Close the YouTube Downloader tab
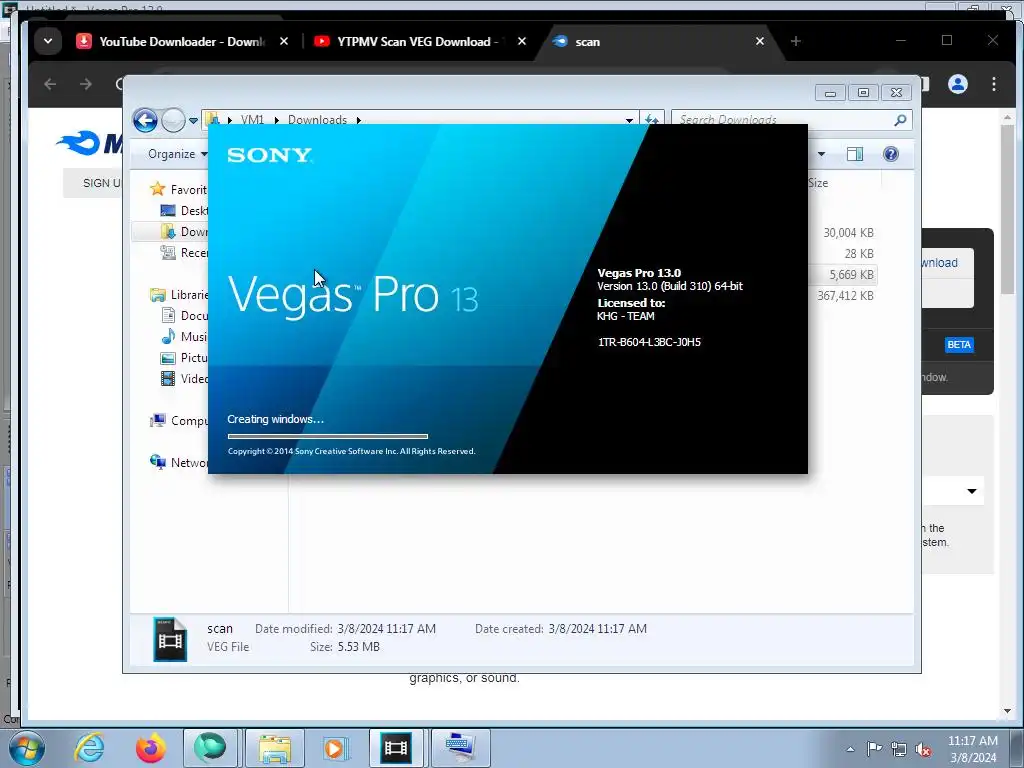Image resolution: width=1024 pixels, height=768 pixels. (284, 41)
